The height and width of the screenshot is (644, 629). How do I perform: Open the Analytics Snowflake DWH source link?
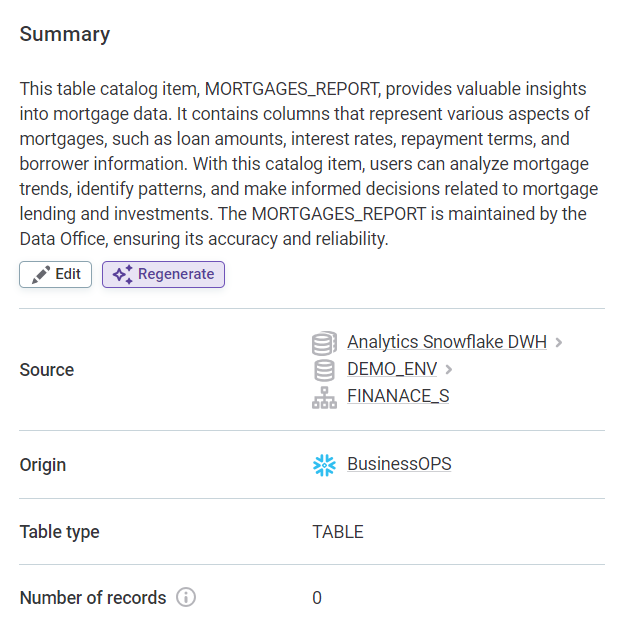pyautogui.click(x=446, y=342)
